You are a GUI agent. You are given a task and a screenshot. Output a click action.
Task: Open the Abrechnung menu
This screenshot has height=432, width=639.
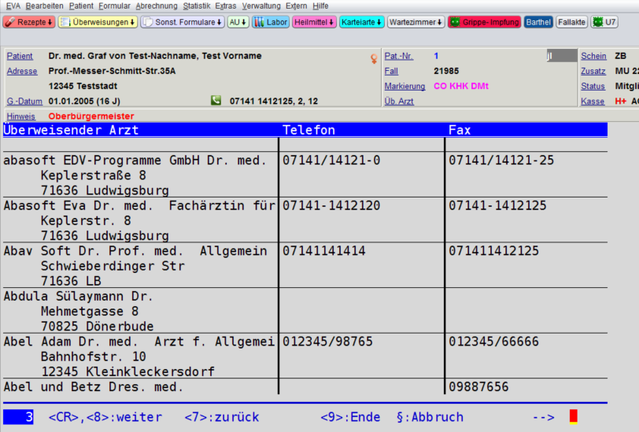(x=156, y=6)
